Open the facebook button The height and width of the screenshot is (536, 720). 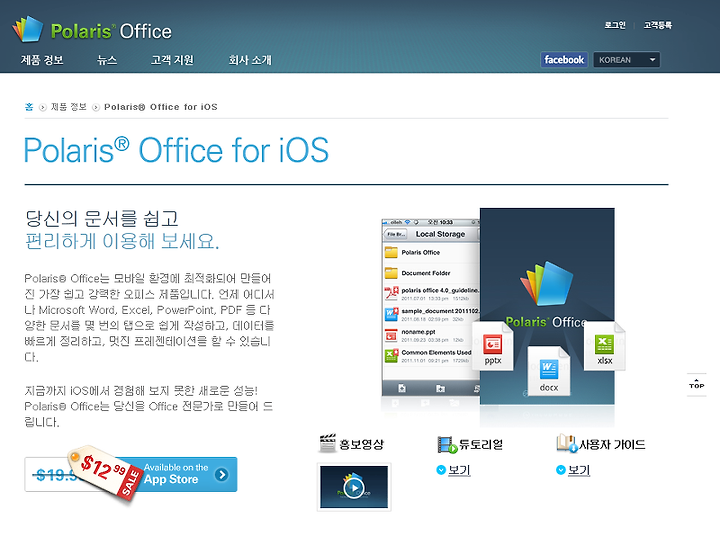point(564,60)
